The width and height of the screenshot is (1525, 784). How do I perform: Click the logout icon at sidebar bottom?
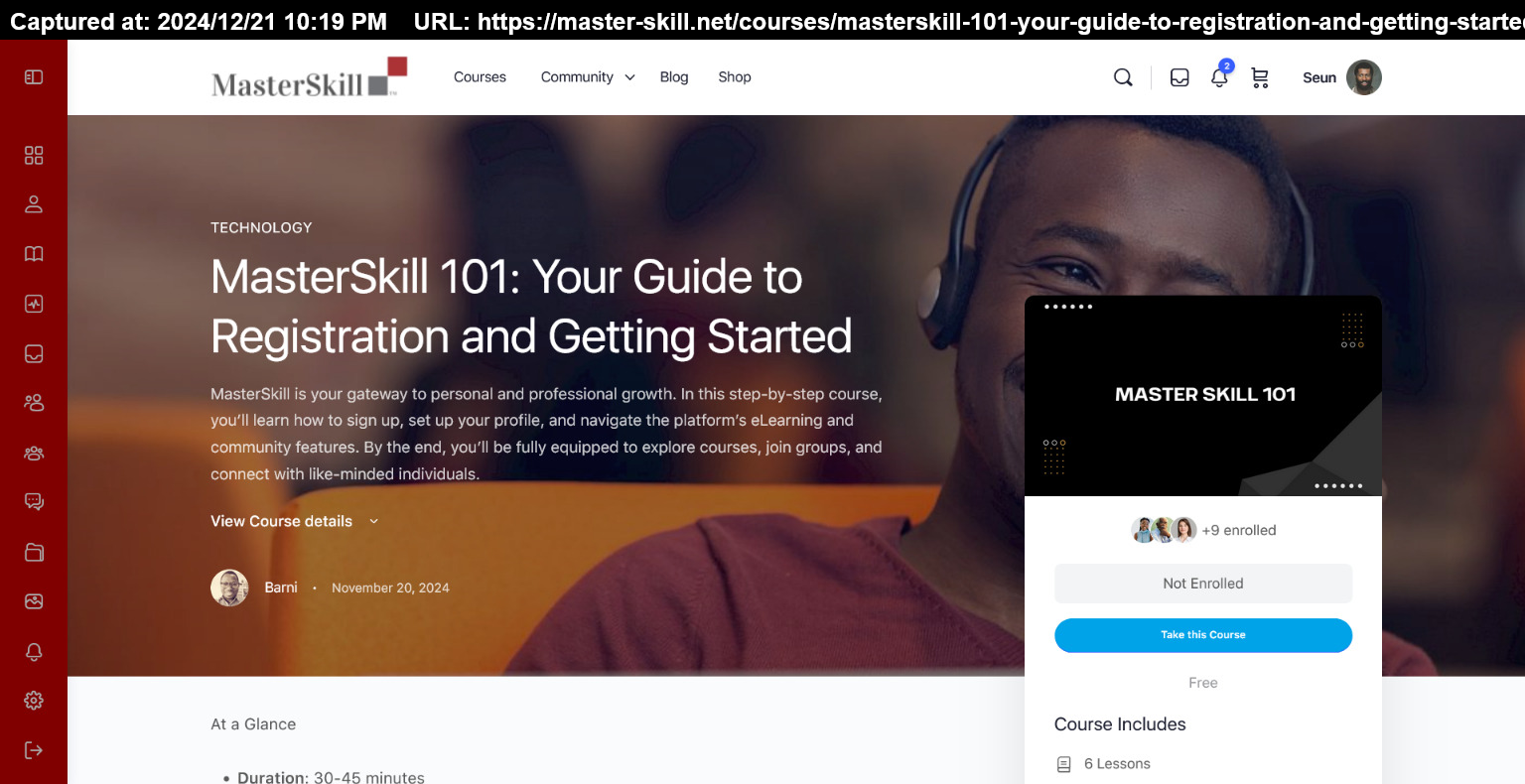[x=34, y=750]
